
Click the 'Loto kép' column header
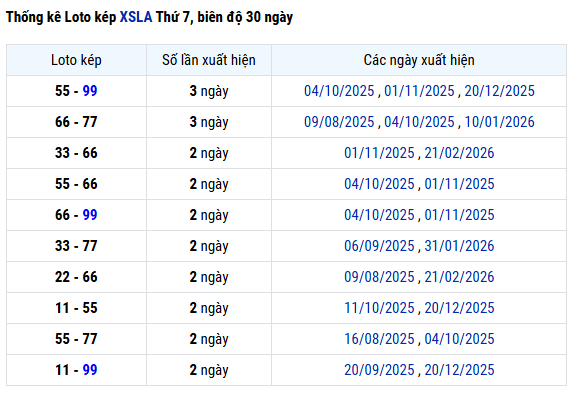pyautogui.click(x=76, y=60)
